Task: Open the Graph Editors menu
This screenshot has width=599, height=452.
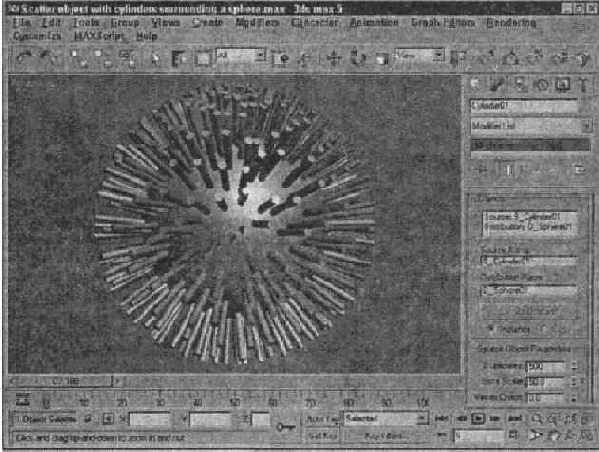Action: (443, 23)
